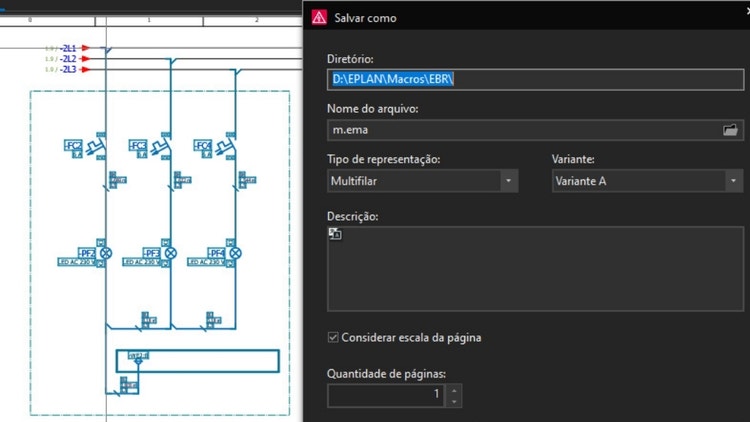Click the Diretório path field
This screenshot has height=422, width=750.
point(535,79)
